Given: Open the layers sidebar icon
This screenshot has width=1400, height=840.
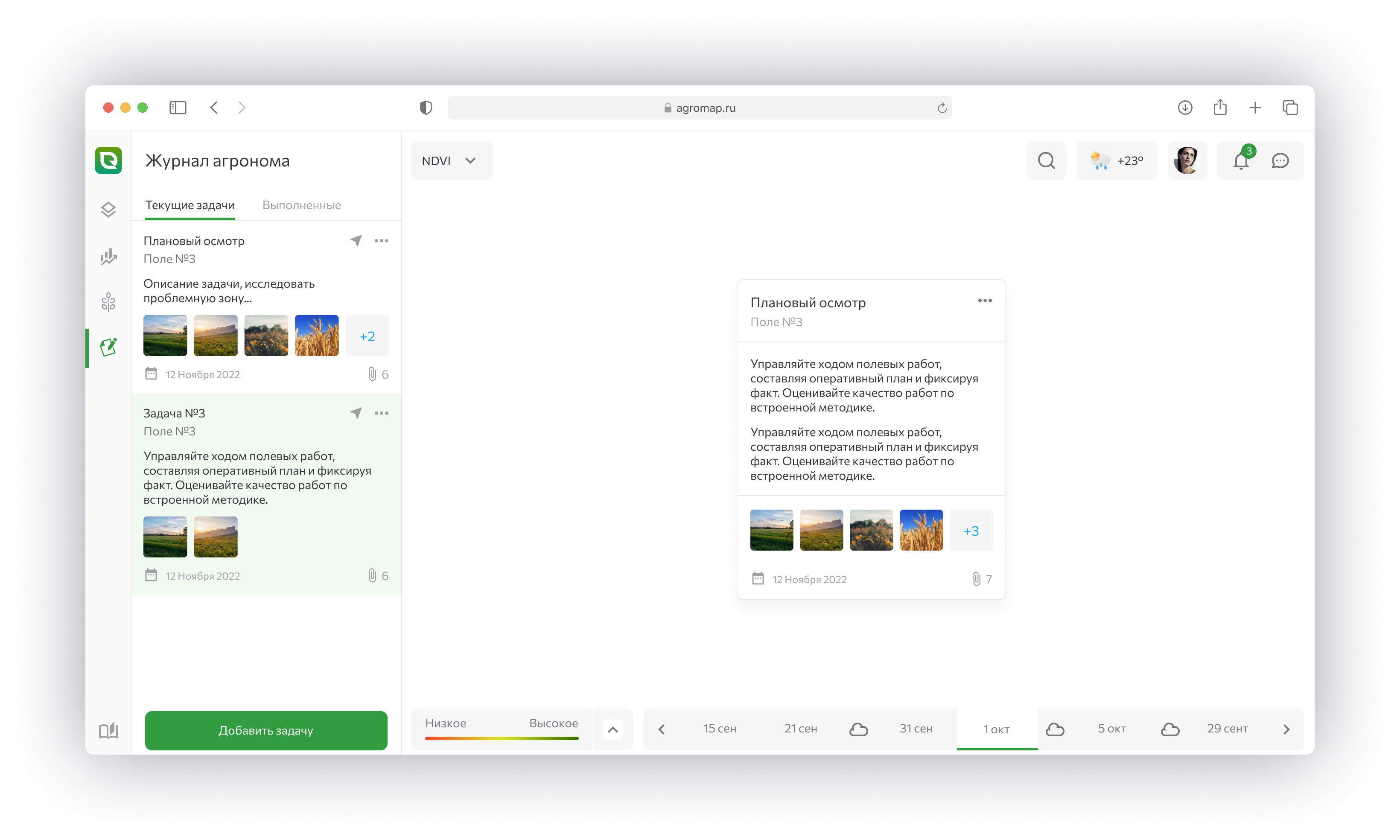Looking at the screenshot, I should click(x=108, y=210).
